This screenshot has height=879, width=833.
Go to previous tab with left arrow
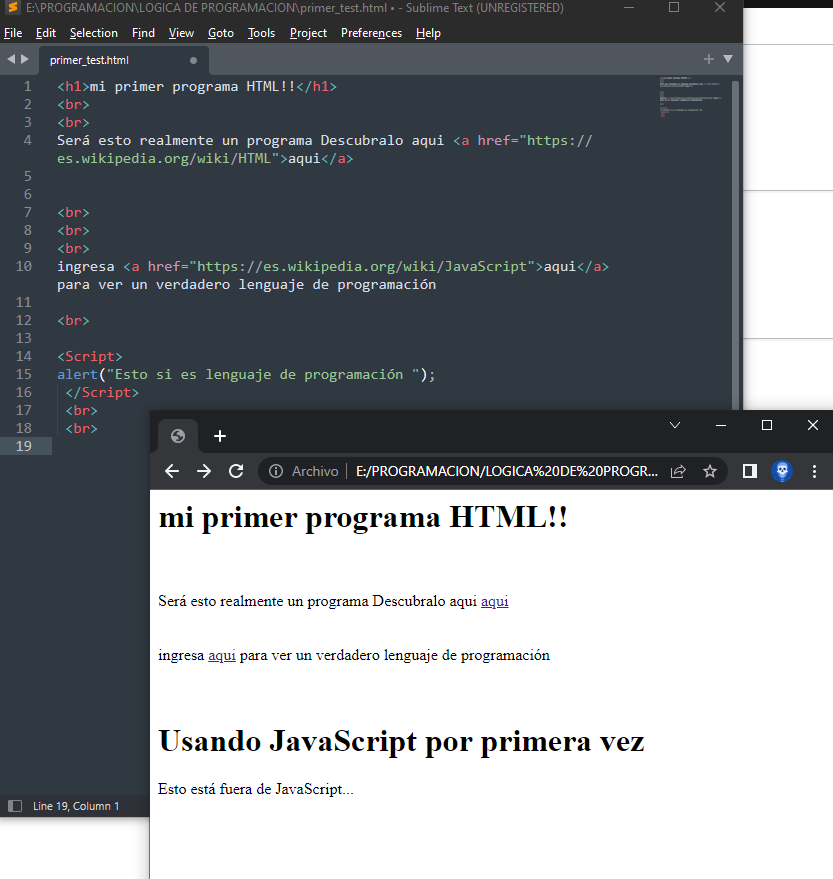[11, 59]
